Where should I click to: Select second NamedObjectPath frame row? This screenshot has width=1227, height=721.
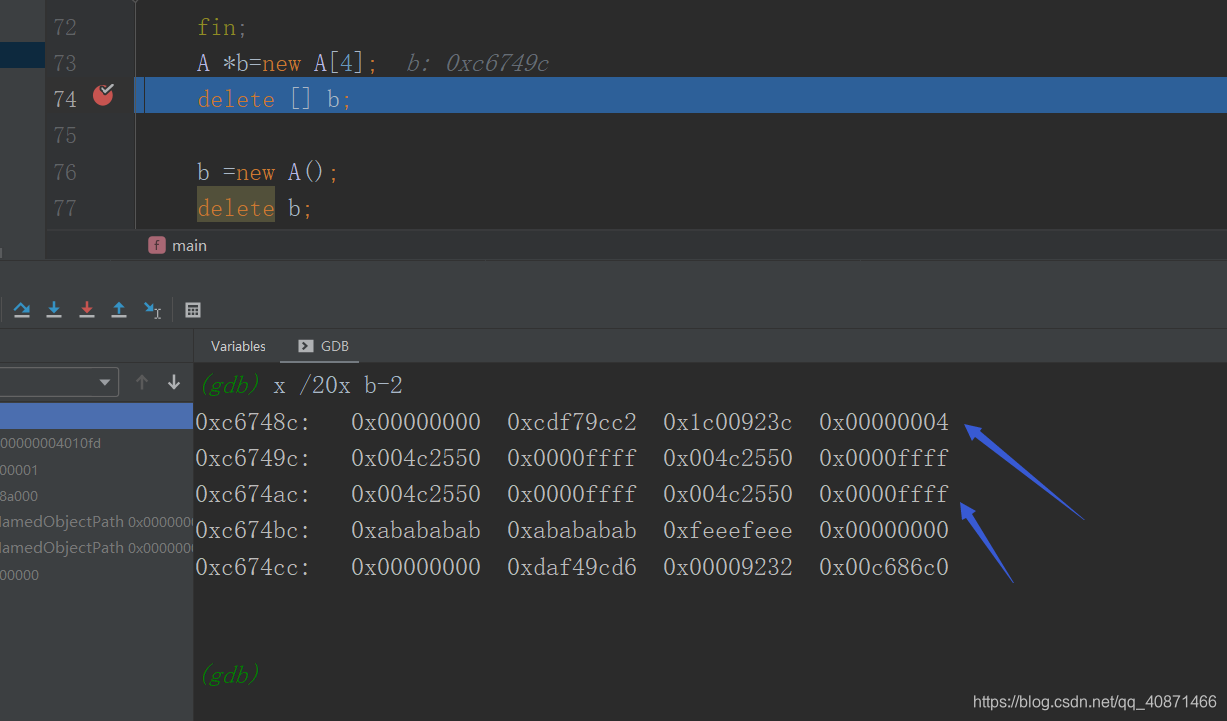96,548
